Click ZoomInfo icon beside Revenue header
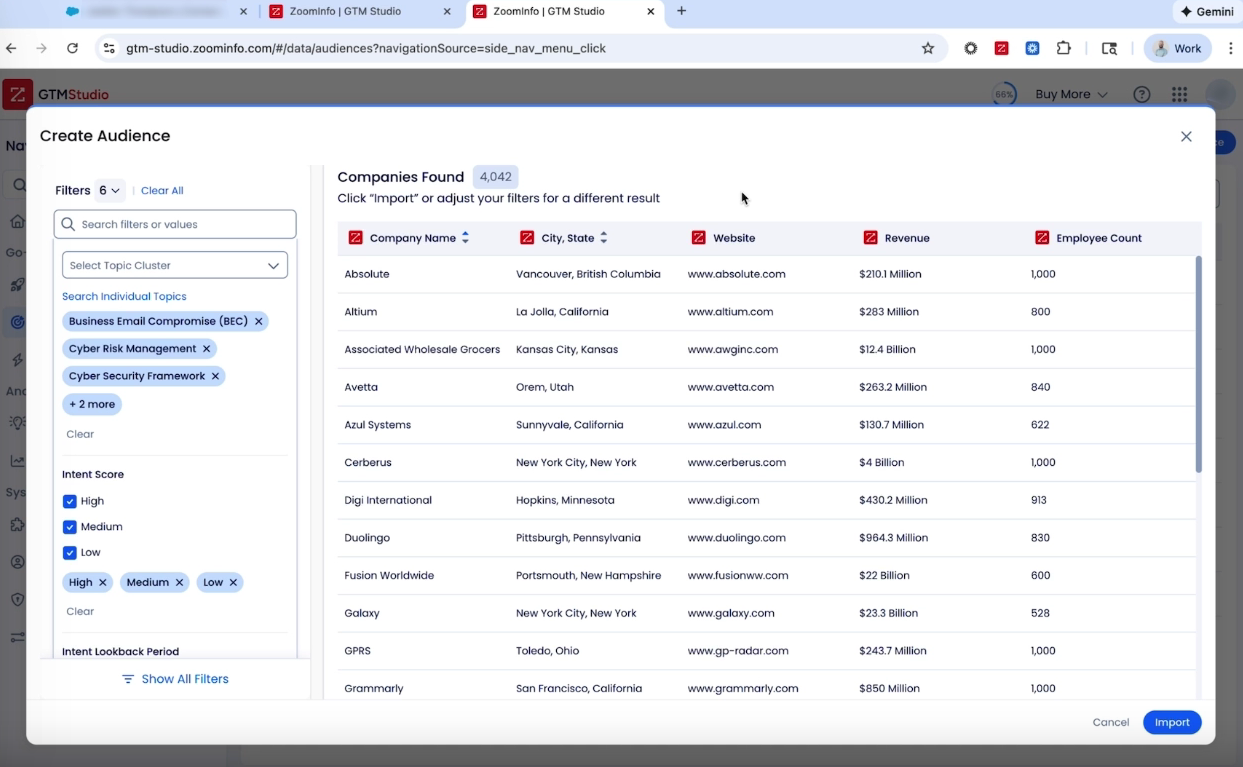This screenshot has width=1243, height=767. pyautogui.click(x=870, y=238)
